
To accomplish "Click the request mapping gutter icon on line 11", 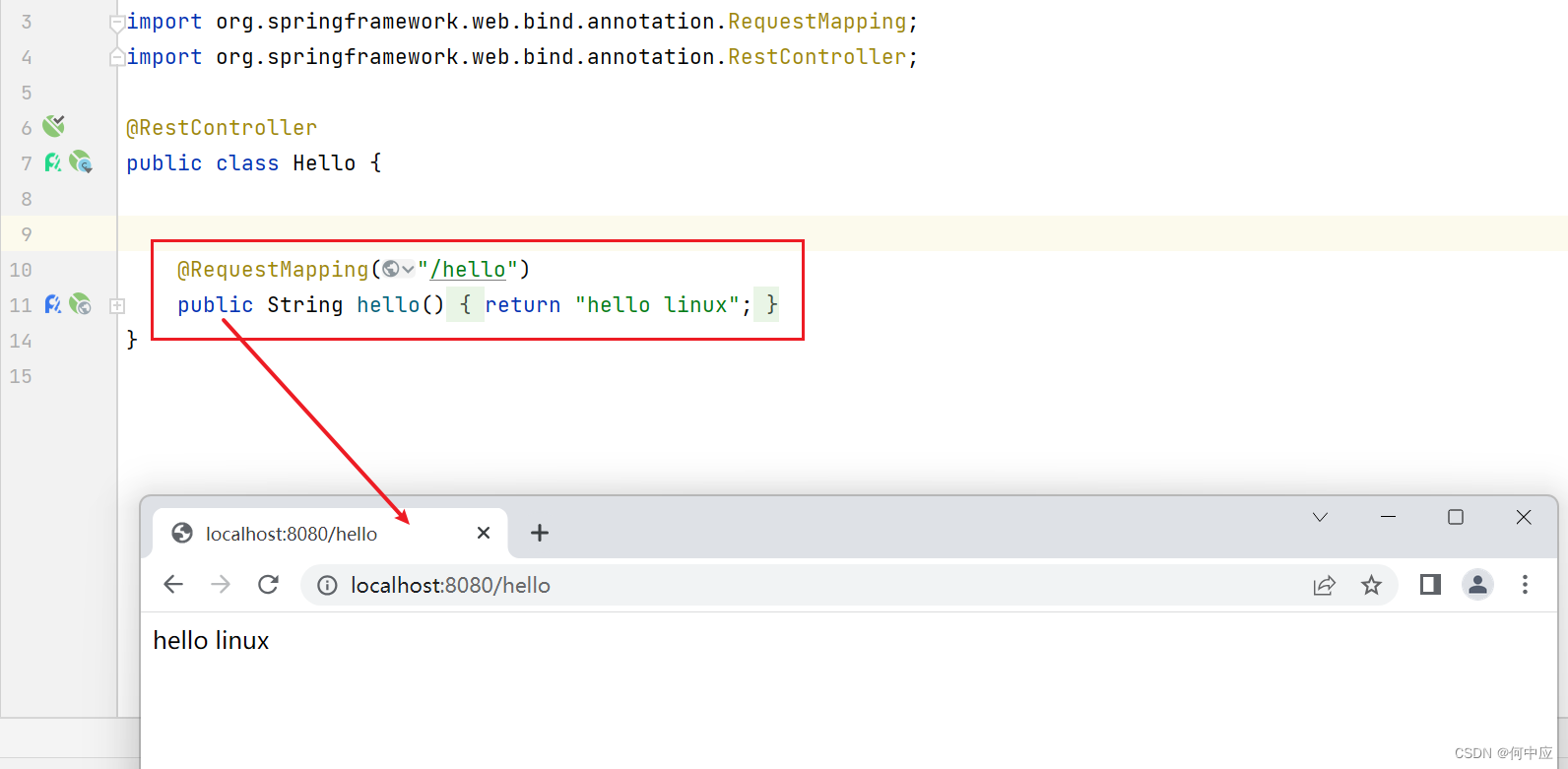I will click(x=81, y=304).
